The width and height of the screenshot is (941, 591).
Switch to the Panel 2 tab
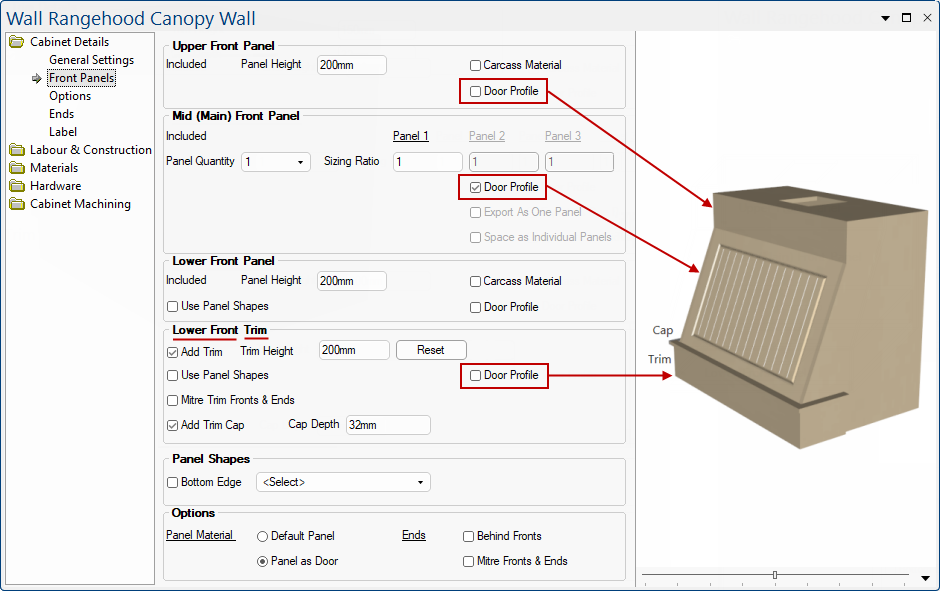coord(487,136)
